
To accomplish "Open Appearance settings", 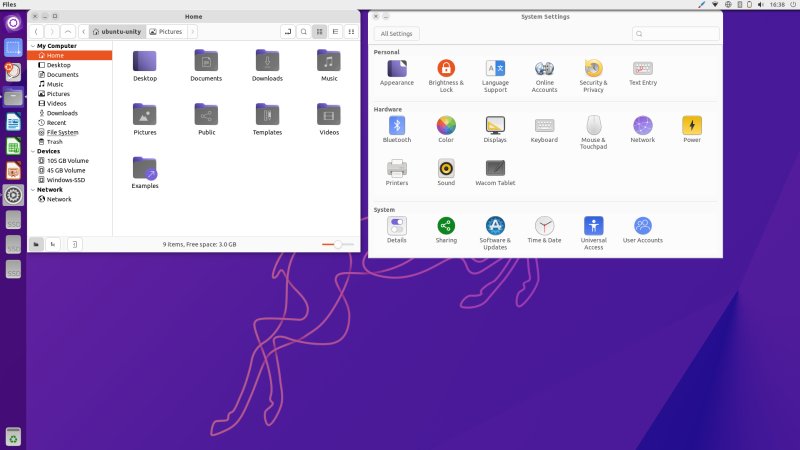I will pos(396,72).
